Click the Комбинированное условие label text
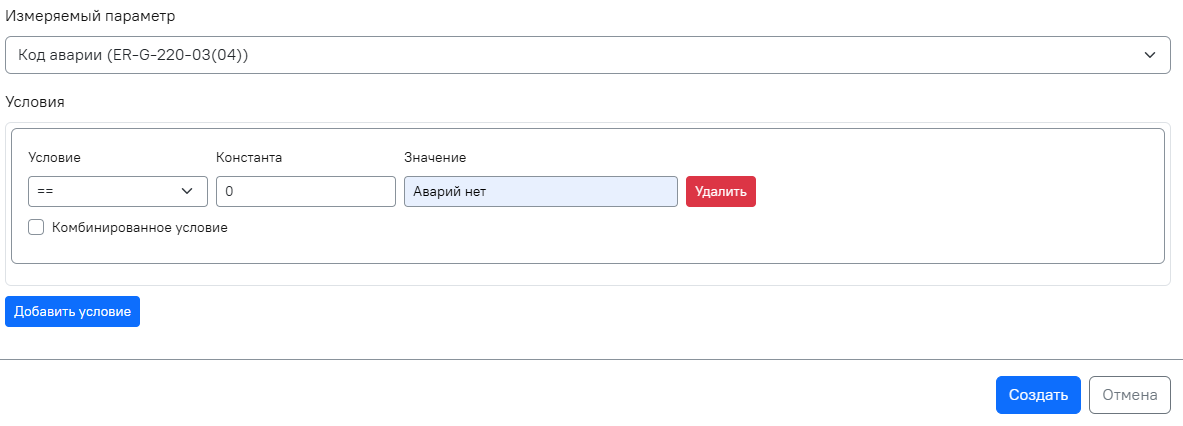1183x426 pixels. pos(140,227)
